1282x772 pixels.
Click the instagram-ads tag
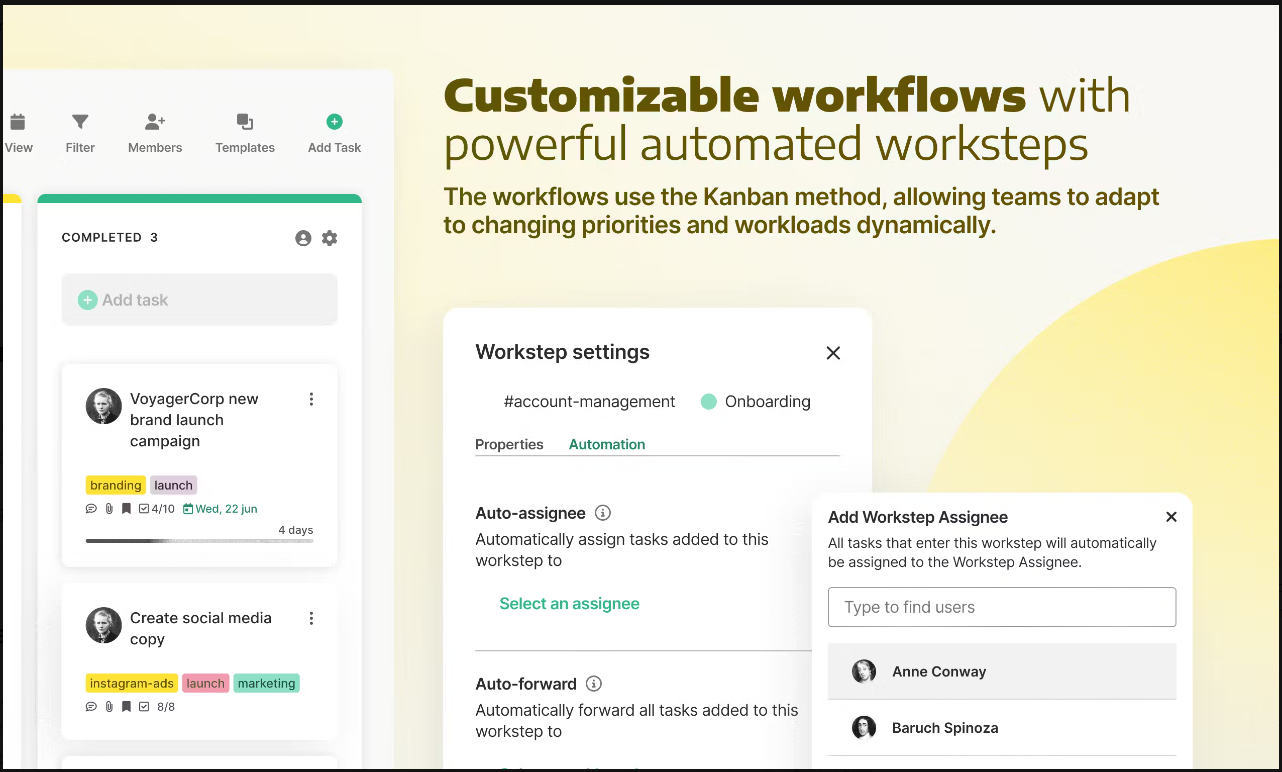[132, 684]
